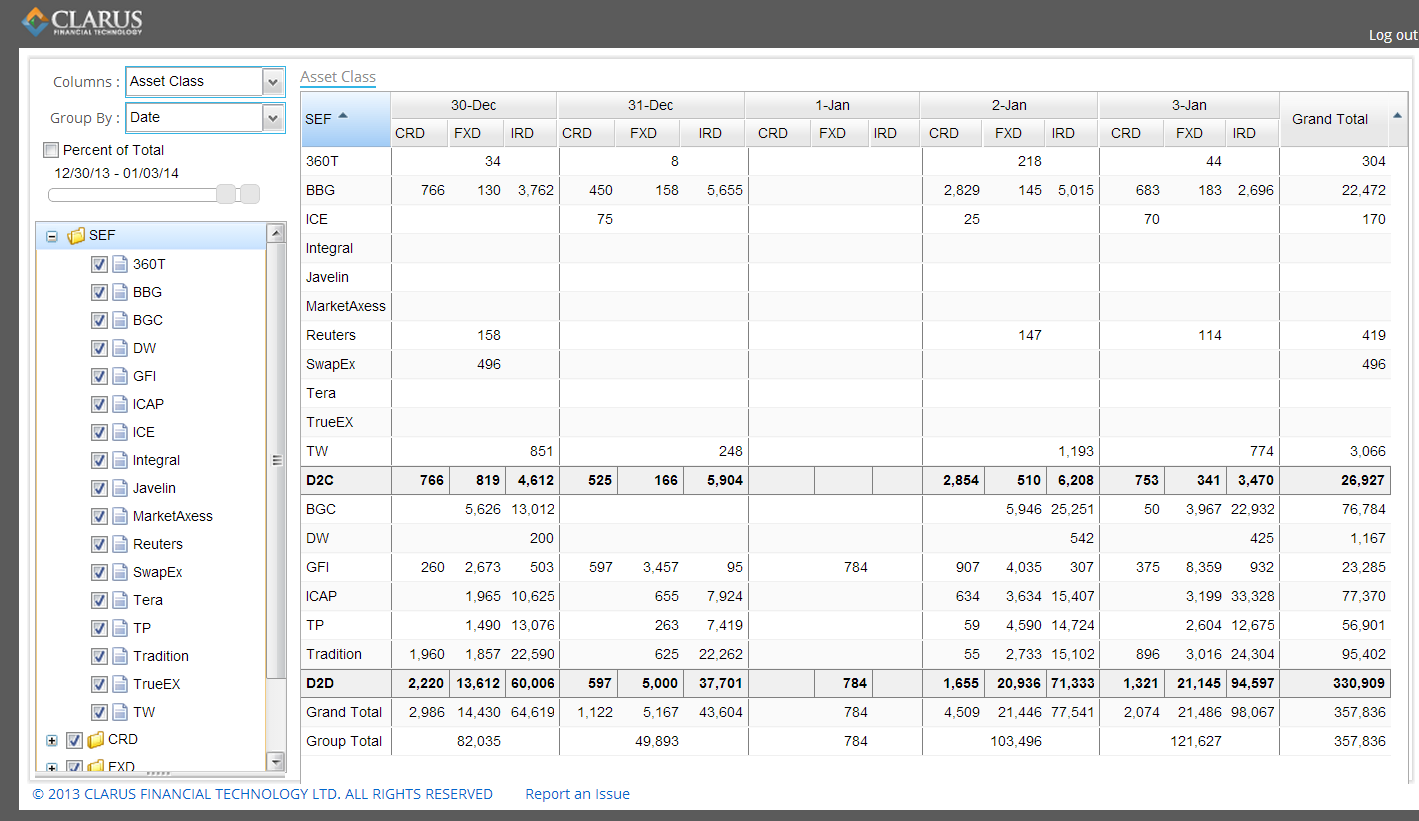Viewport: 1419px width, 821px height.
Task: Click the document icon beside SwapEx
Action: point(120,572)
